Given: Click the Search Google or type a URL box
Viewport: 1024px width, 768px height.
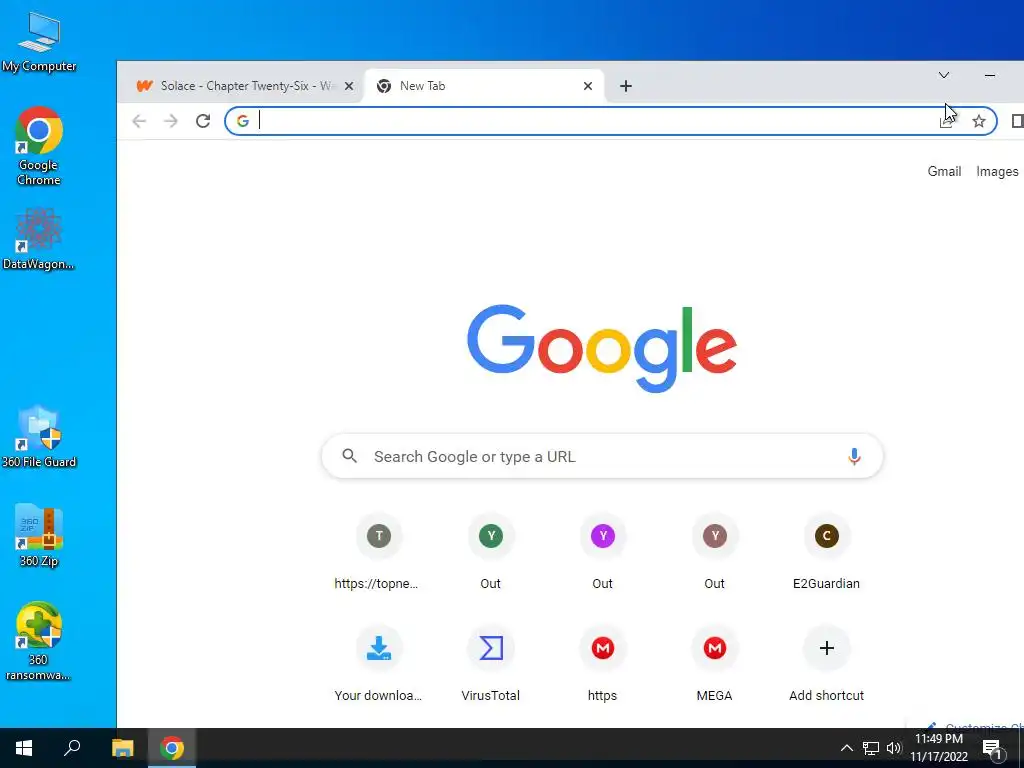Looking at the screenshot, I should [x=602, y=456].
